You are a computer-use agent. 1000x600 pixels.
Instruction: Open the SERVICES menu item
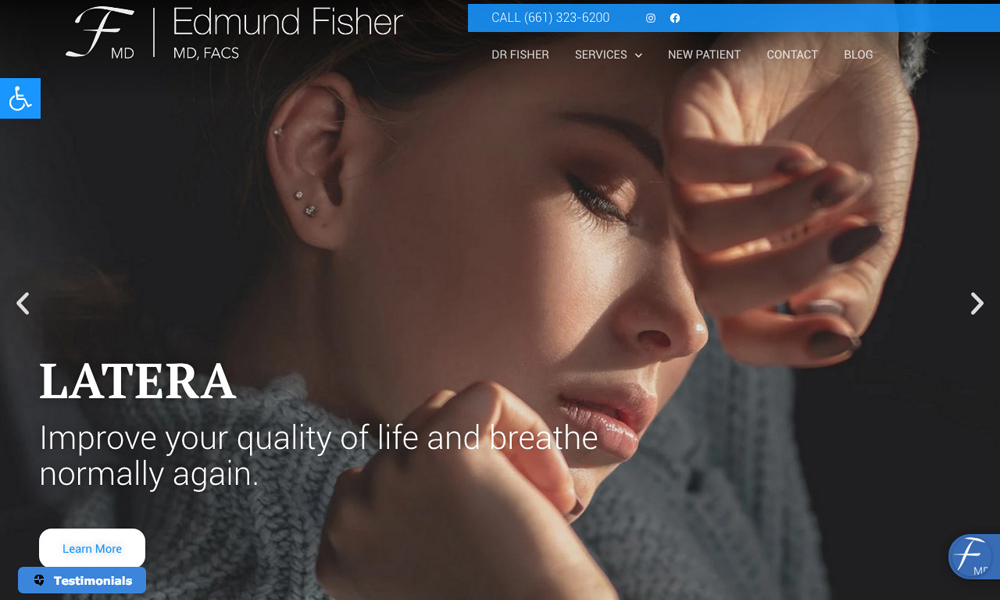coord(601,55)
